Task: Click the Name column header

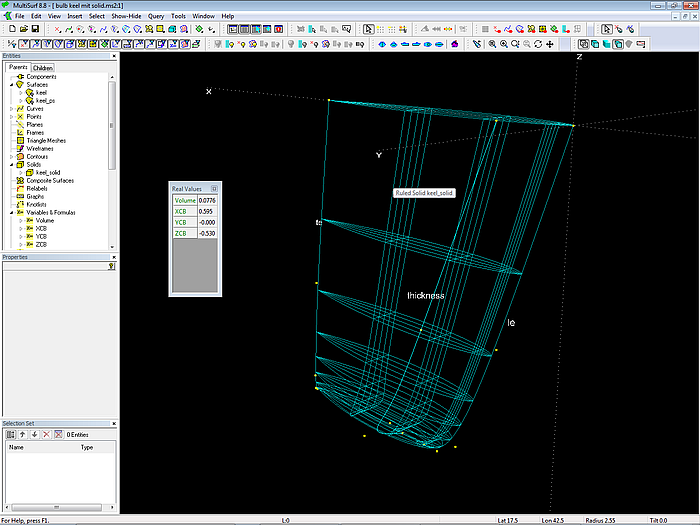Action: coord(16,447)
